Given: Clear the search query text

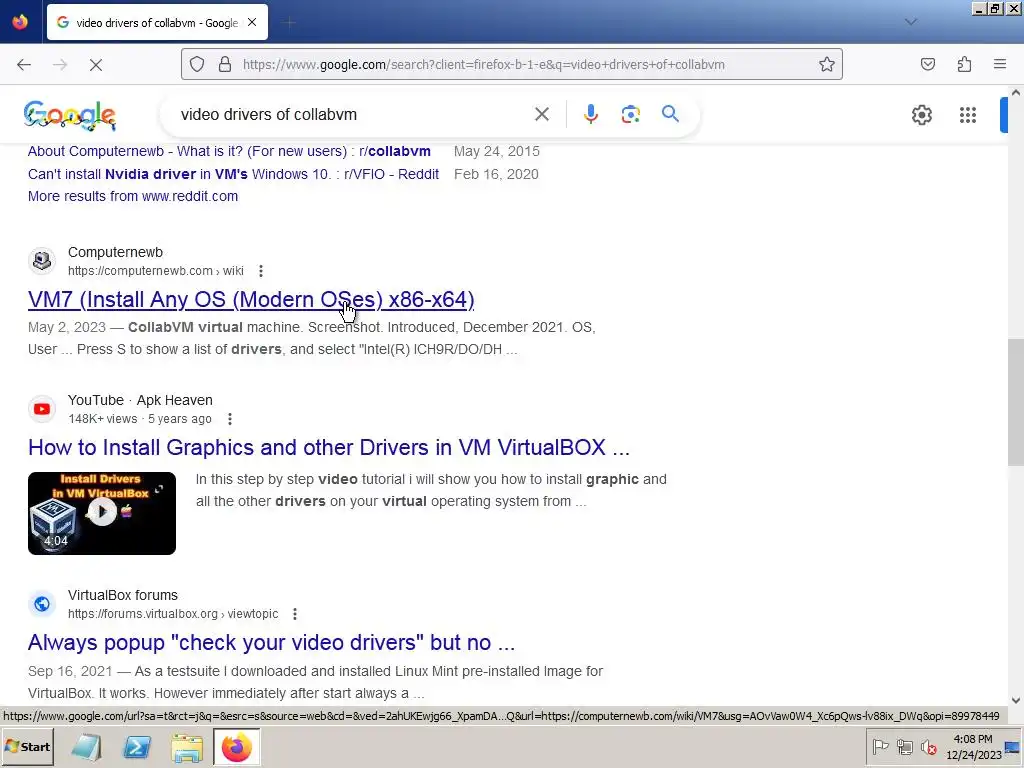Looking at the screenshot, I should coord(542,114).
